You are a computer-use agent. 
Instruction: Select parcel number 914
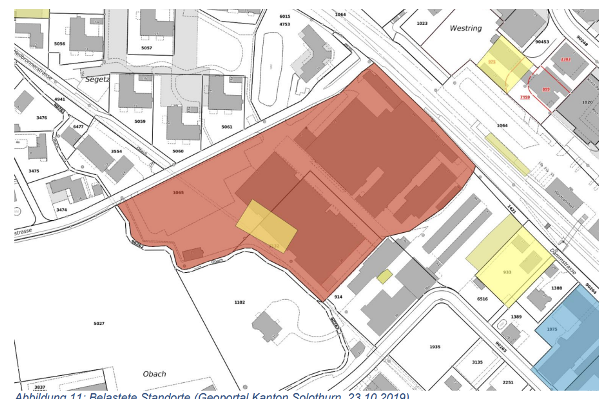tap(338, 297)
